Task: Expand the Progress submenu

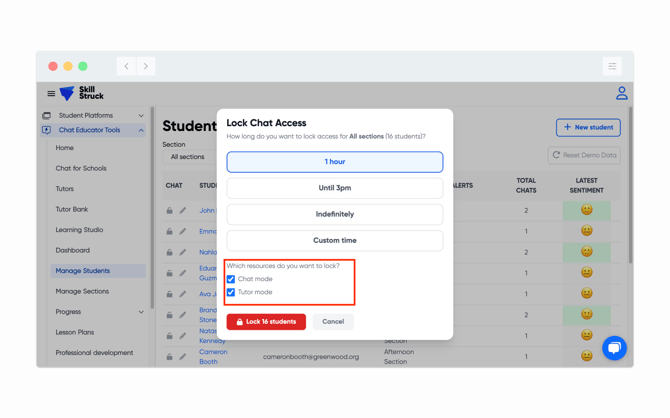Action: pos(141,312)
